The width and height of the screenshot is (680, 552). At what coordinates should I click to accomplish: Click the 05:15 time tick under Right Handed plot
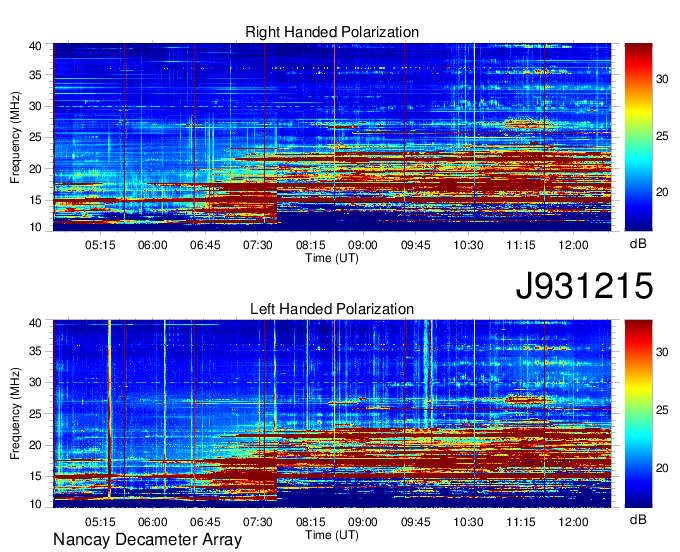pos(100,245)
